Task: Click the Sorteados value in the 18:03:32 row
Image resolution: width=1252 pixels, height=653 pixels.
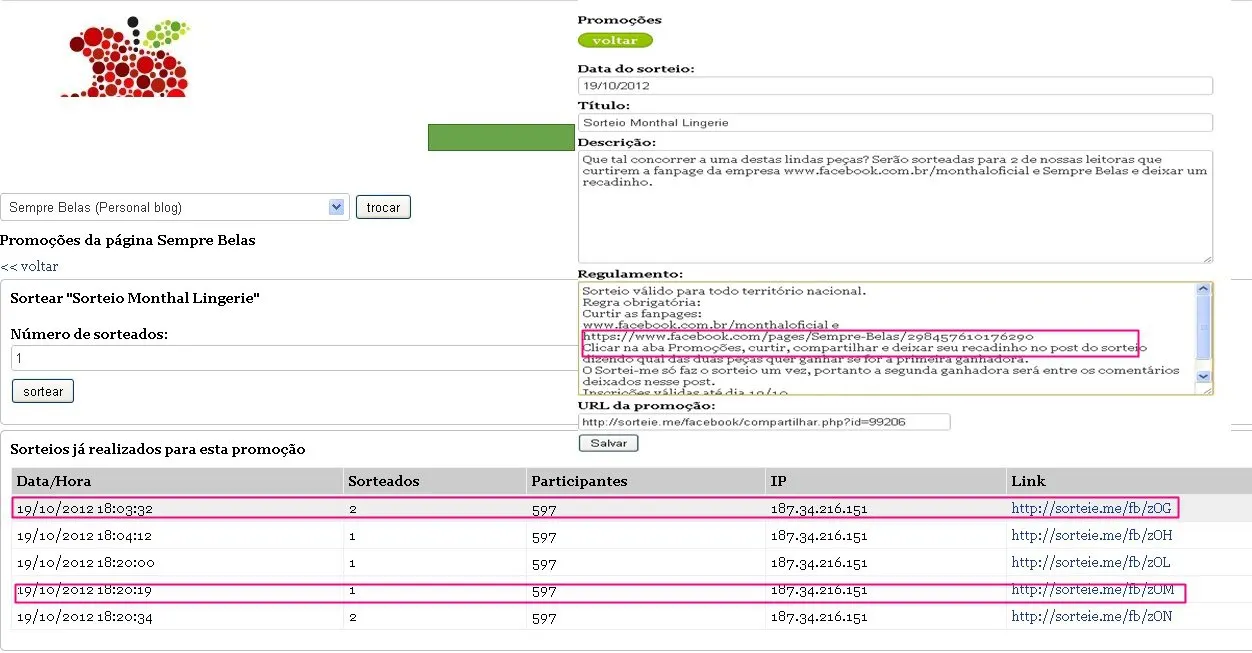Action: (x=352, y=508)
